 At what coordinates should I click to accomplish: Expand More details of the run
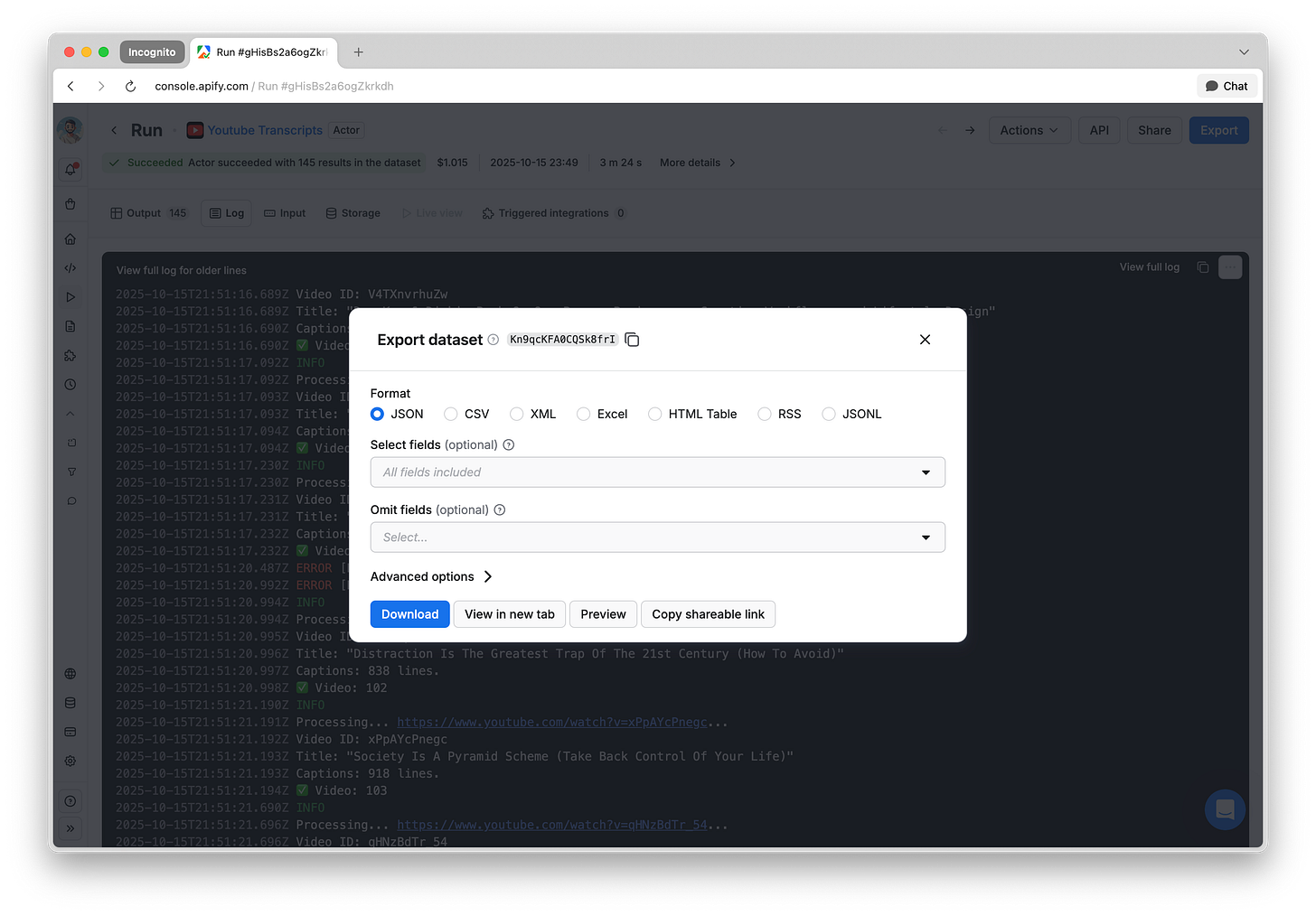click(x=698, y=163)
